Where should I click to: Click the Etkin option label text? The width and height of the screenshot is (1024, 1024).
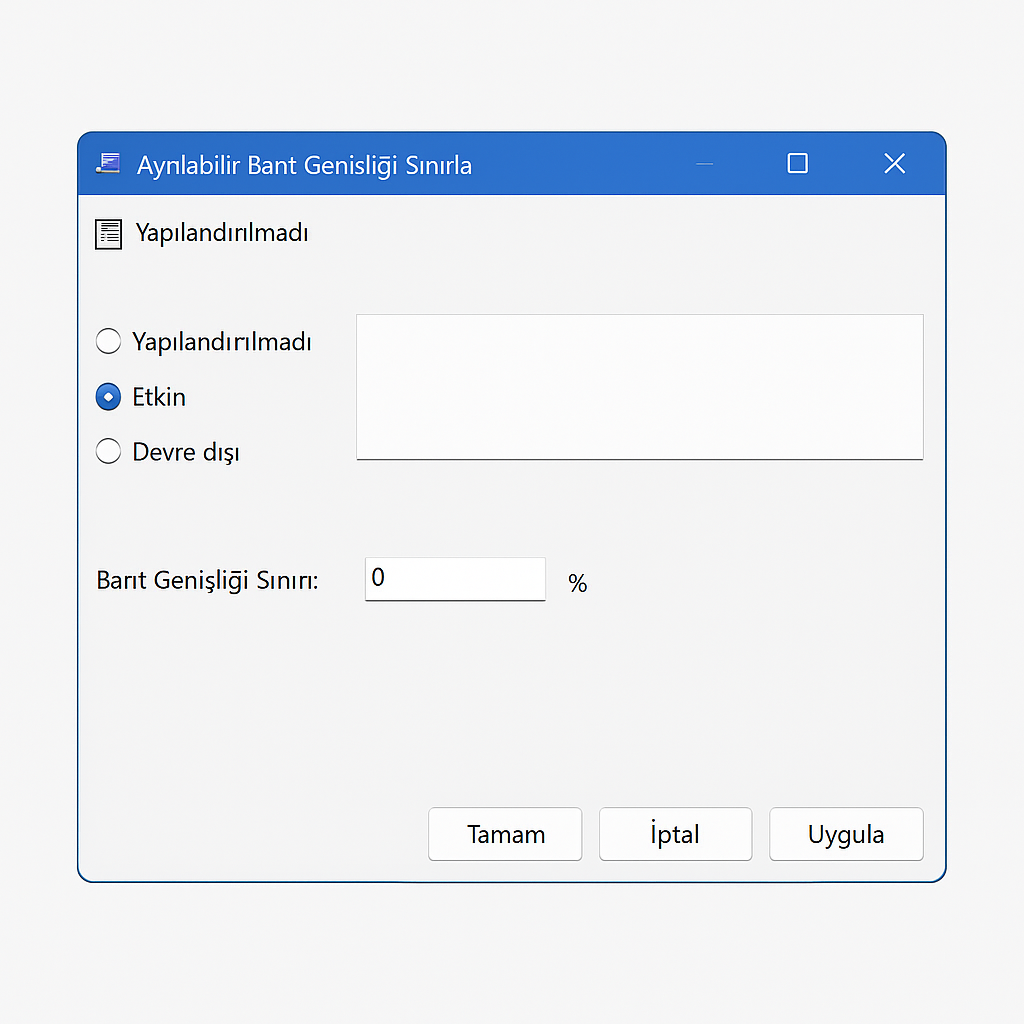159,397
